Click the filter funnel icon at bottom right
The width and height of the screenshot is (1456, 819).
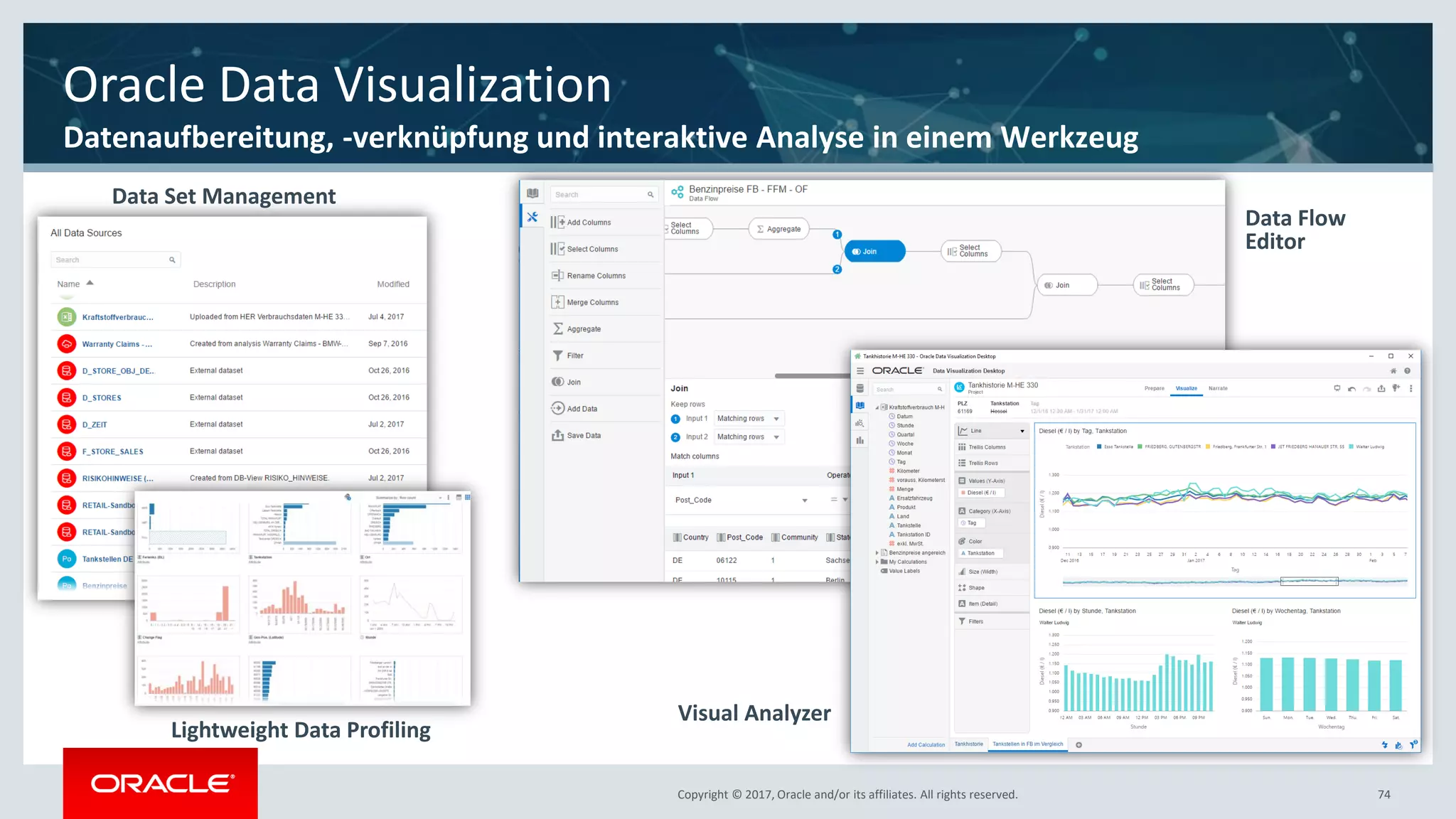click(1413, 744)
